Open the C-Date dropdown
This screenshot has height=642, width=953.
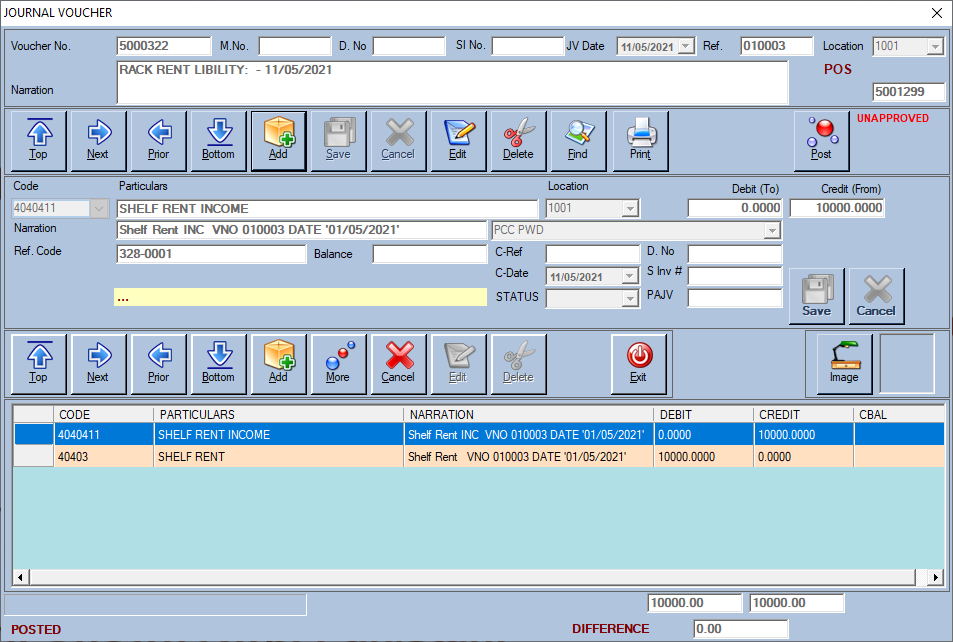click(x=630, y=277)
